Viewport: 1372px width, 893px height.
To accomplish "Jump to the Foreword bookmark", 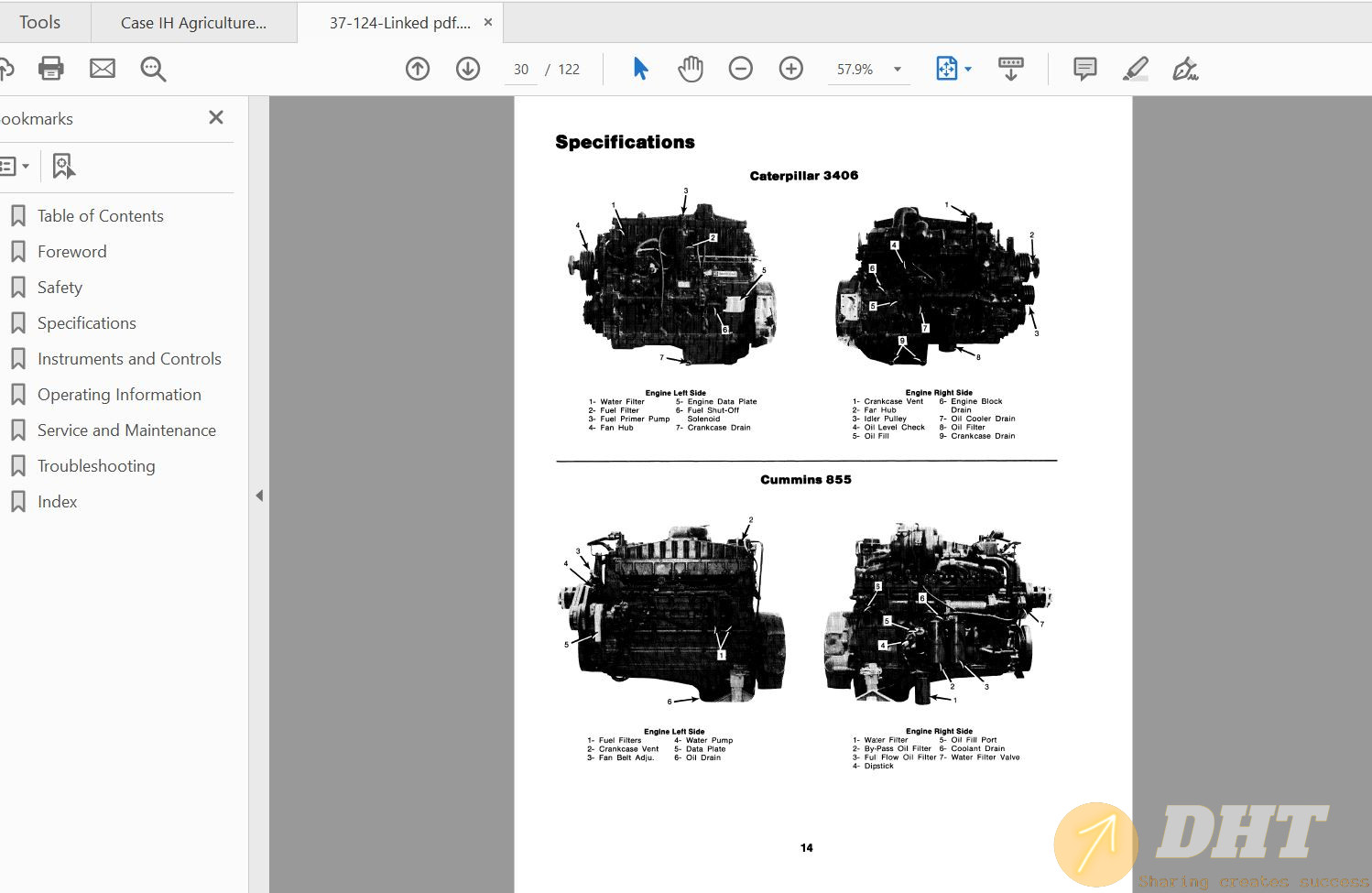I will point(72,252).
